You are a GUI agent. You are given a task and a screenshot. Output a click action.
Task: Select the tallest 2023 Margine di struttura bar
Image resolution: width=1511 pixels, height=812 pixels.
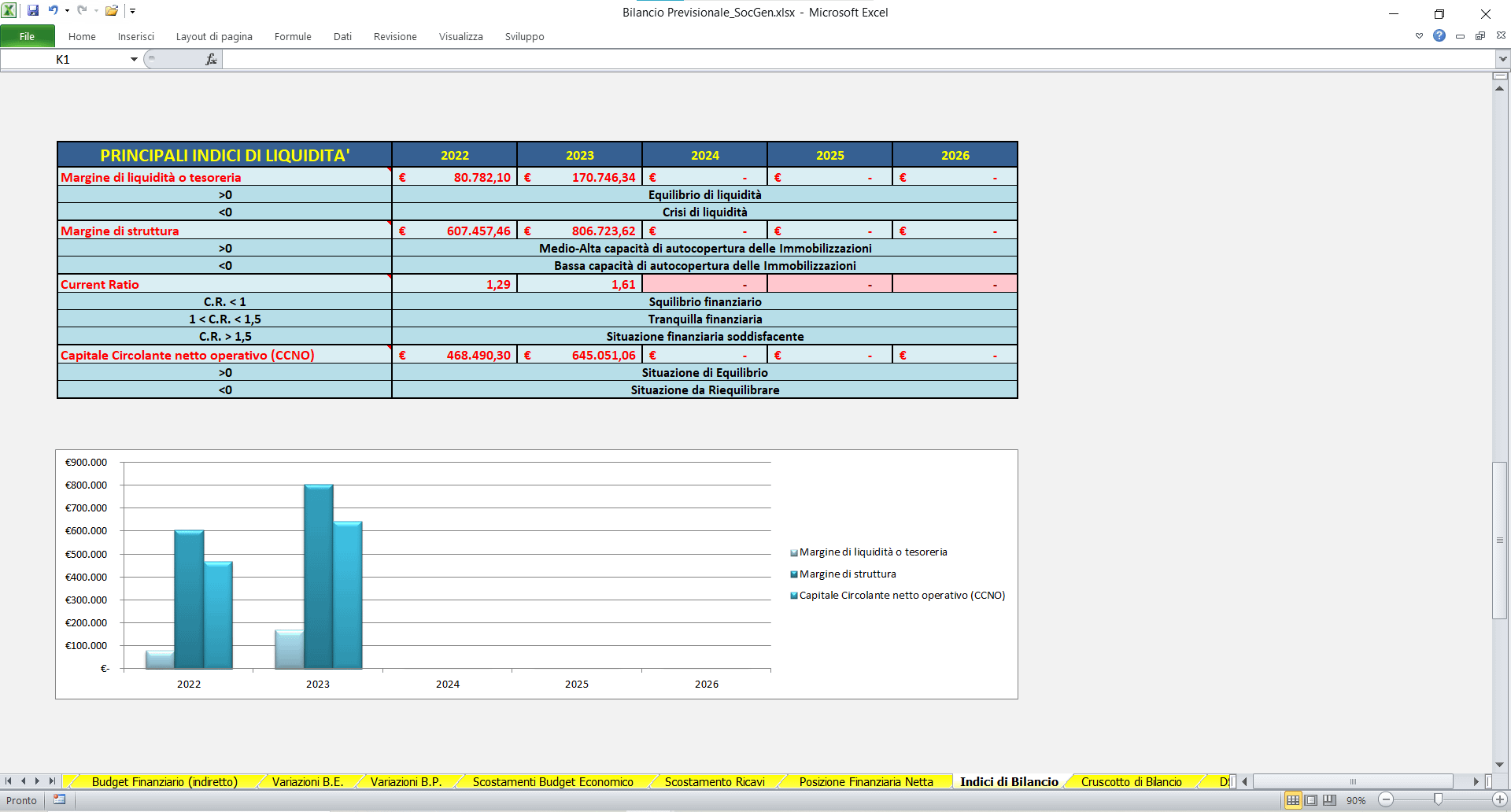pyautogui.click(x=319, y=577)
